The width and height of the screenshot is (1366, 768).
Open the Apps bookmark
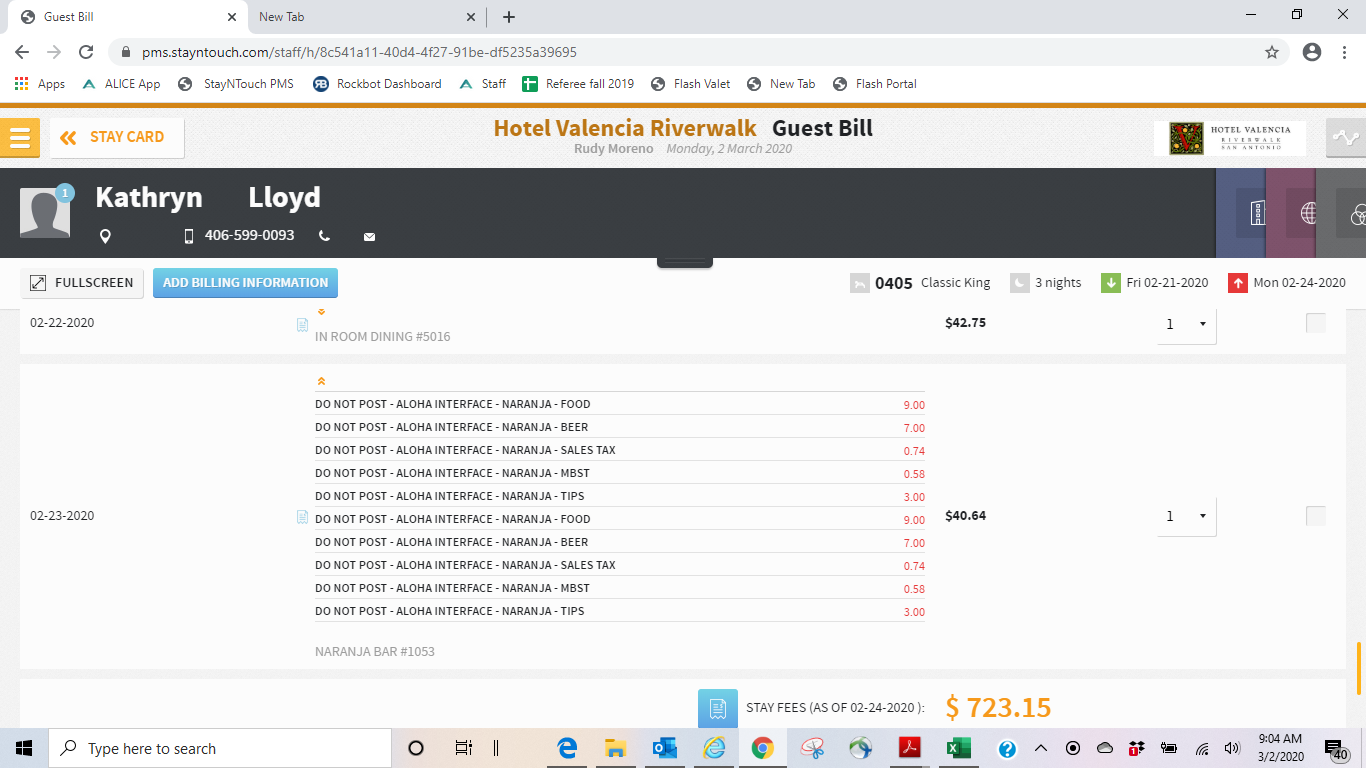click(40, 84)
